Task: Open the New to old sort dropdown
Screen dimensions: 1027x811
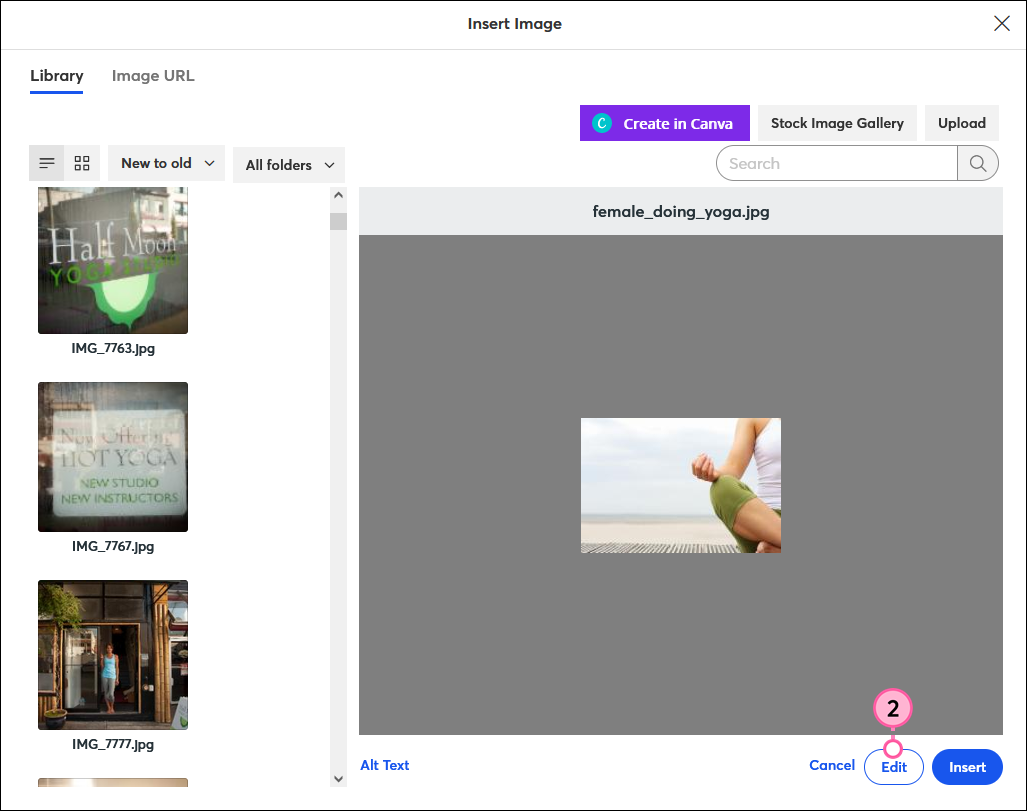Action: (x=166, y=163)
